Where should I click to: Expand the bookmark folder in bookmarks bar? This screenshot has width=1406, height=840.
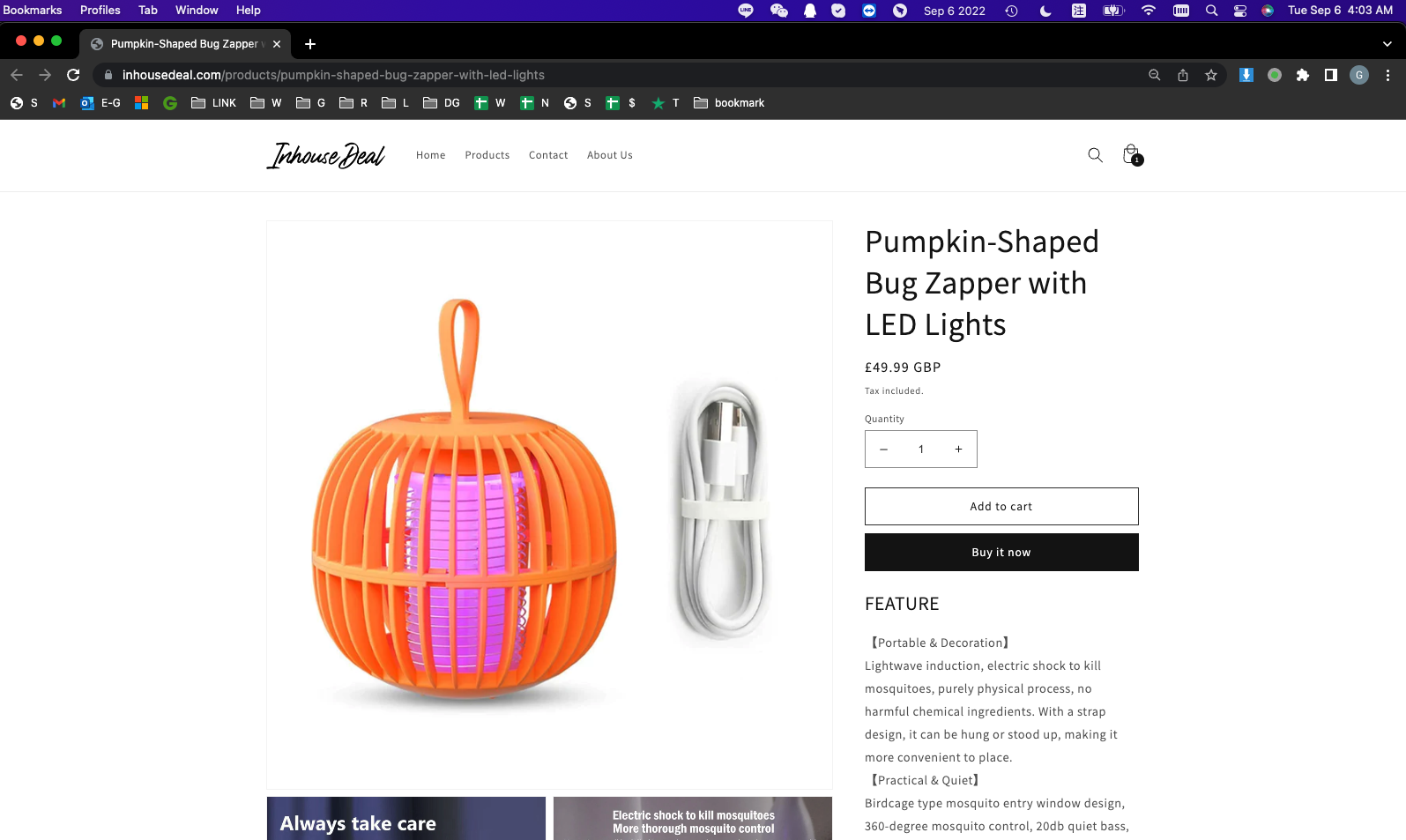point(729,103)
